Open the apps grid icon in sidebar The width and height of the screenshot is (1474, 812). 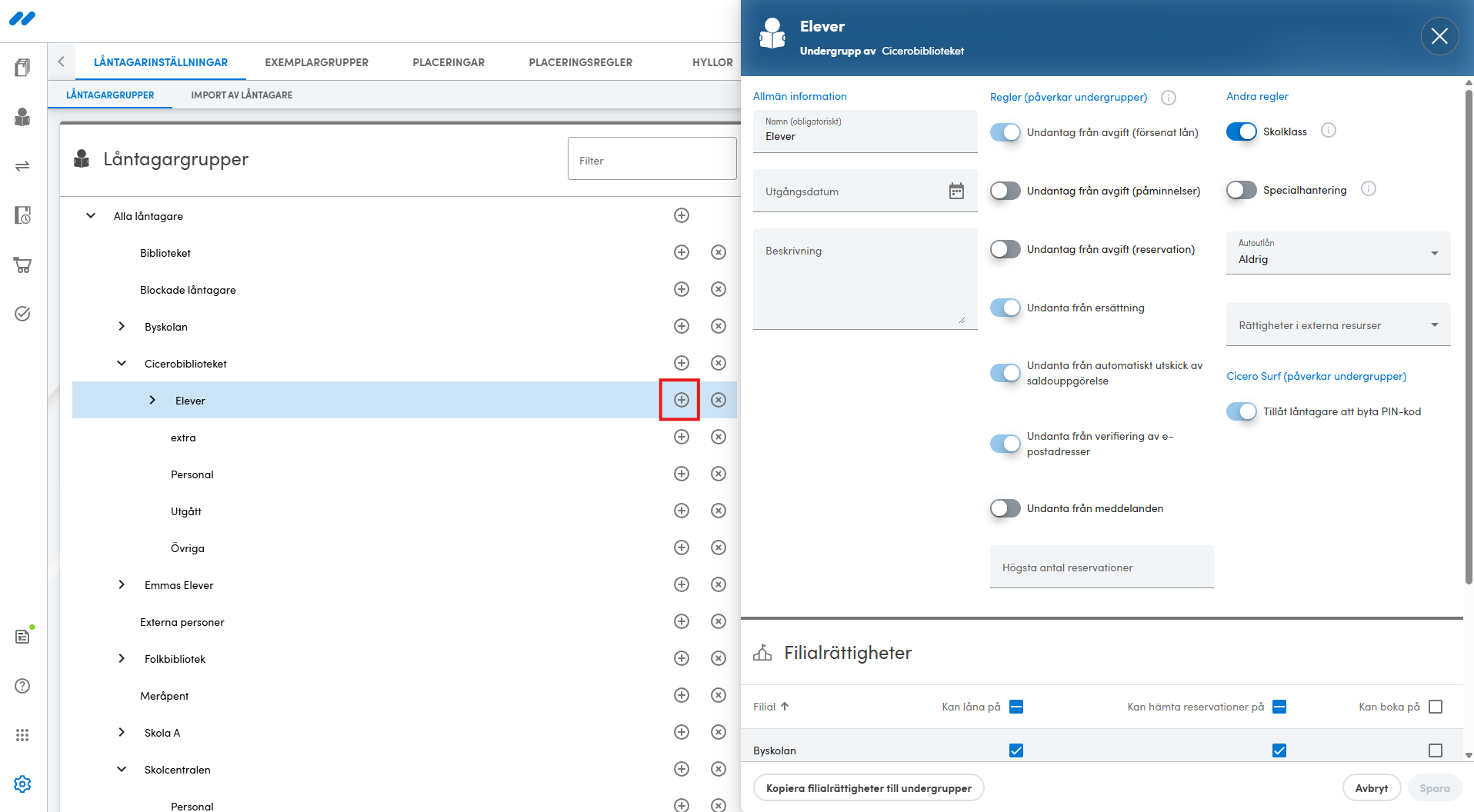22,735
